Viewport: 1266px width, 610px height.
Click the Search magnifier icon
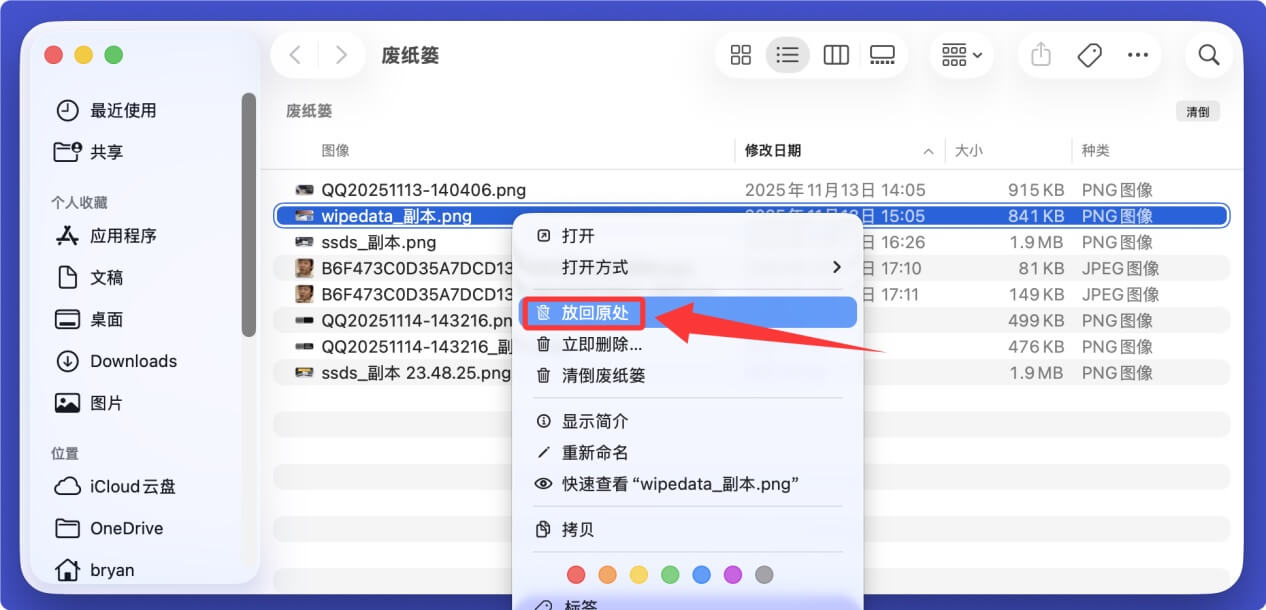pyautogui.click(x=1208, y=55)
